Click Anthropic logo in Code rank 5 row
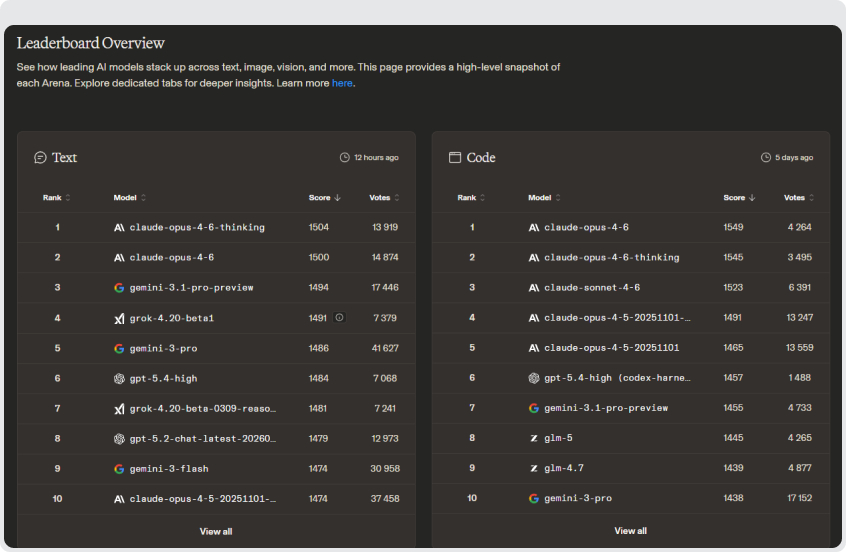Image resolution: width=846 pixels, height=552 pixels. point(534,348)
